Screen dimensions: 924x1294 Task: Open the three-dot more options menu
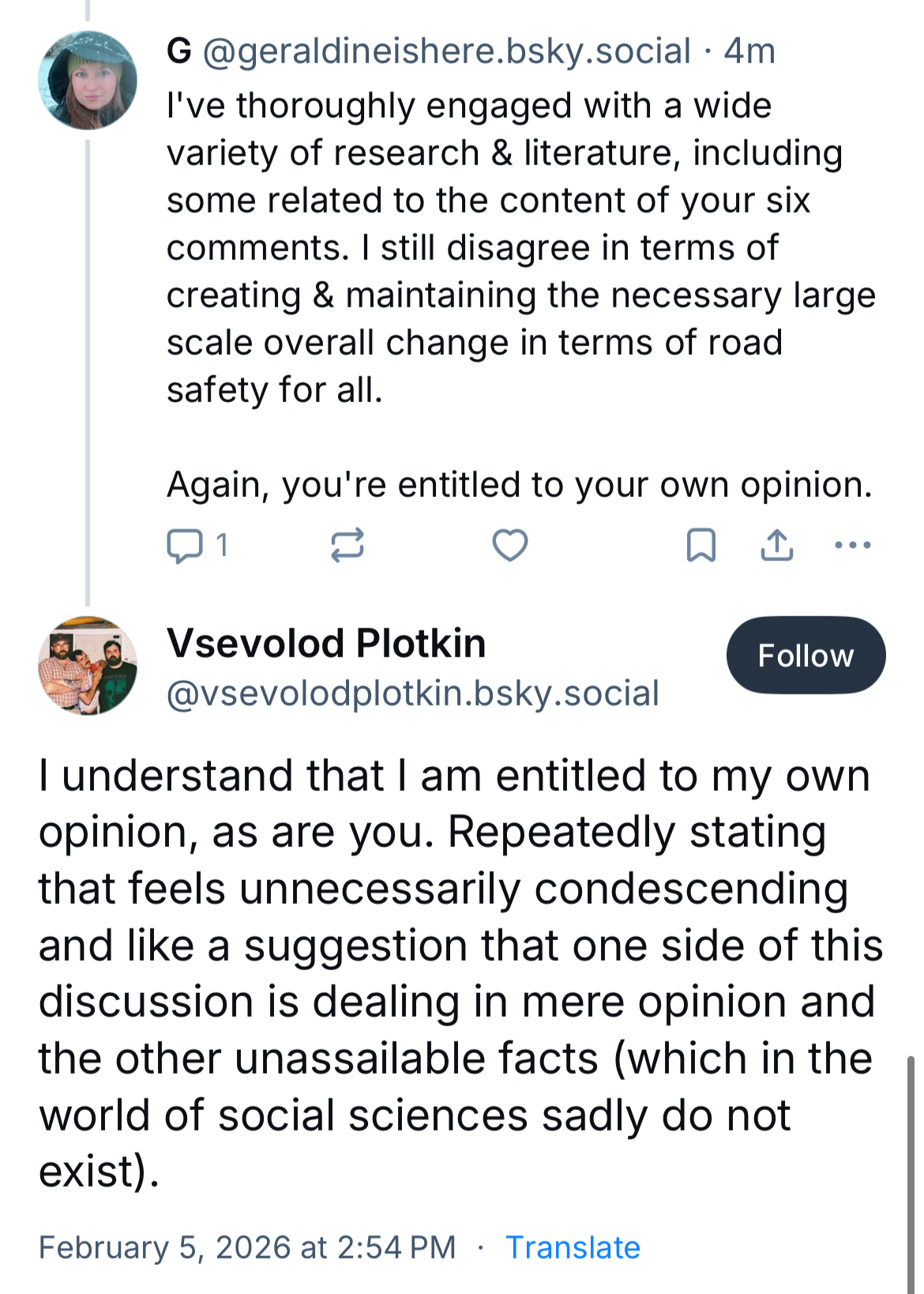click(853, 545)
